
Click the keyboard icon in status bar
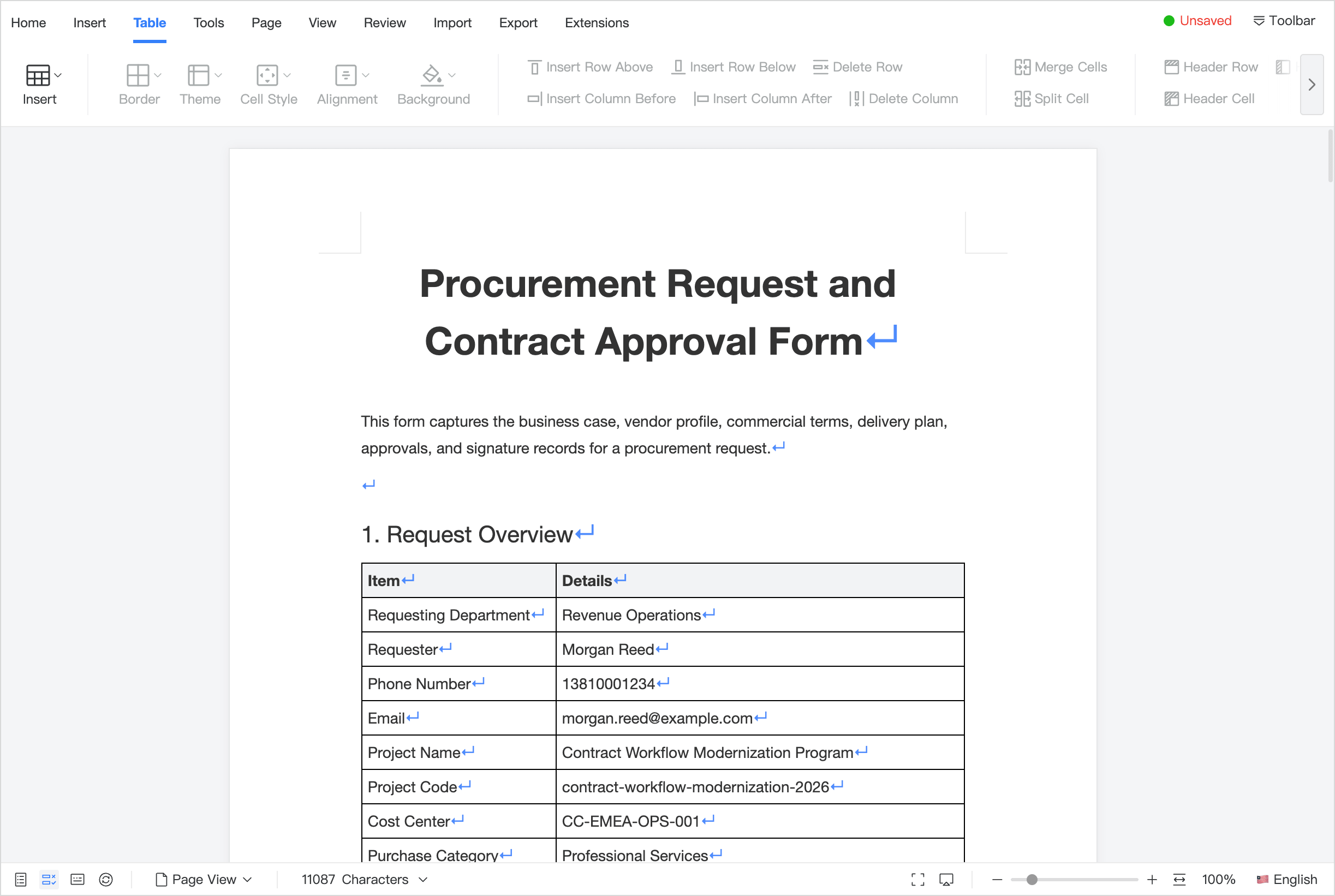77,880
